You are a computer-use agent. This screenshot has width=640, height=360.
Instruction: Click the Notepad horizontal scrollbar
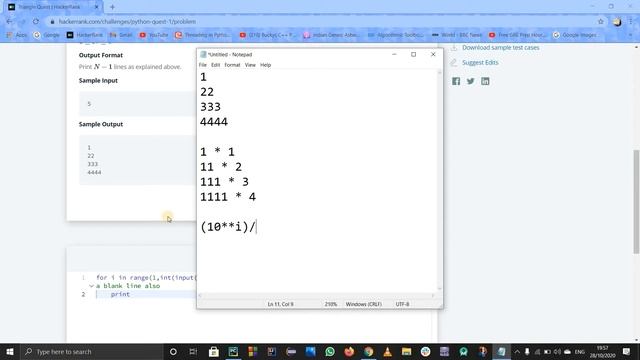(317, 296)
